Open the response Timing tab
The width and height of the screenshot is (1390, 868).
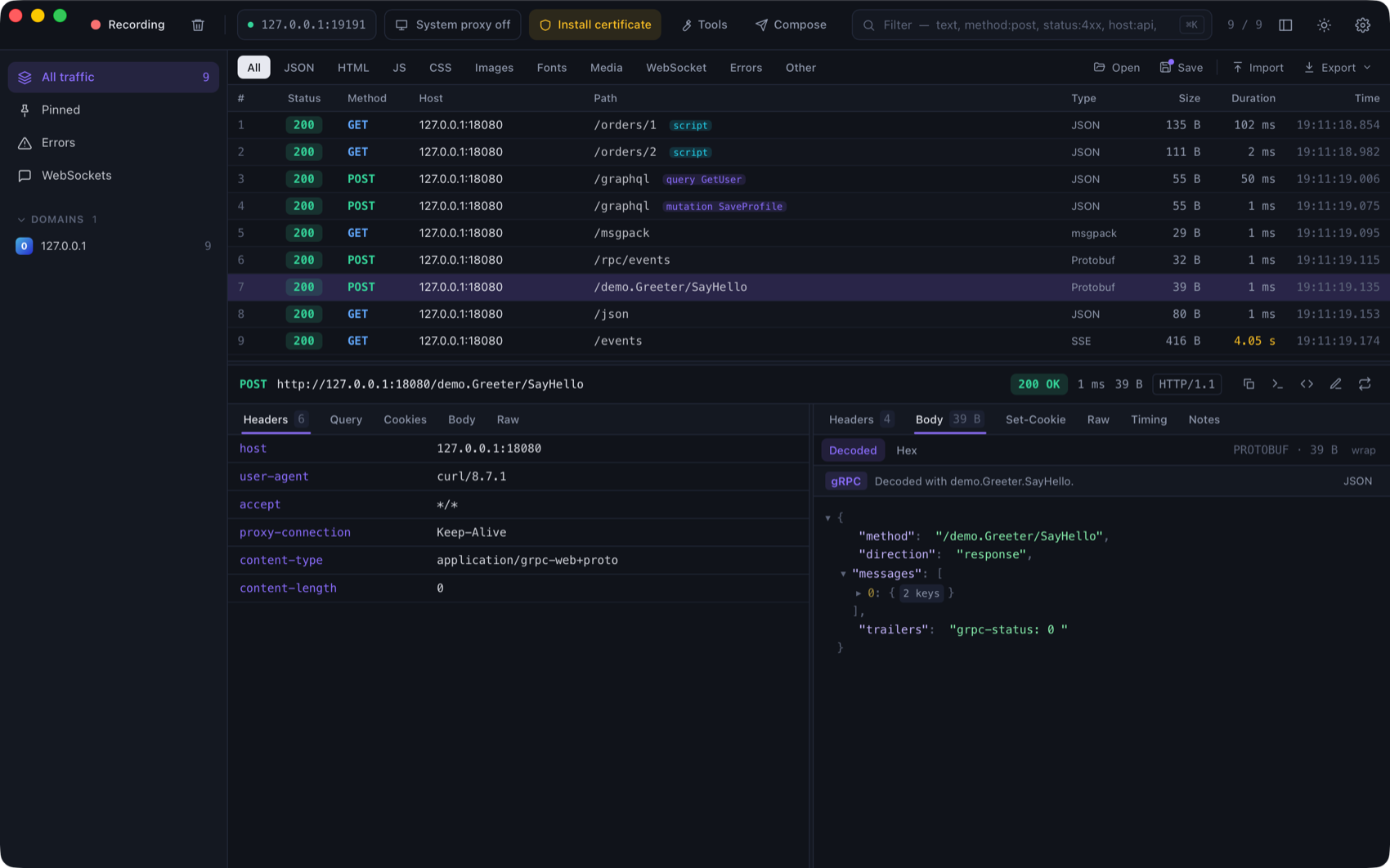(1148, 419)
